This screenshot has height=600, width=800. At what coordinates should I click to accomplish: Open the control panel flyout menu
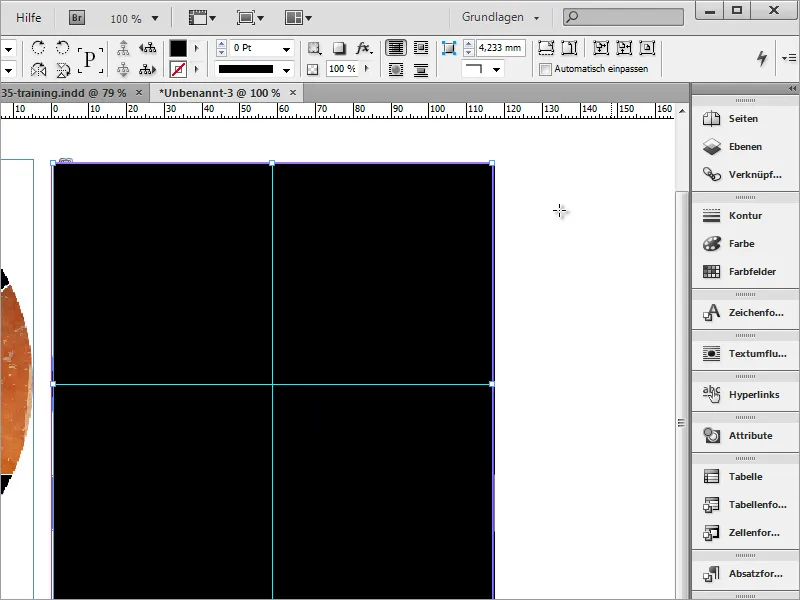pos(789,58)
